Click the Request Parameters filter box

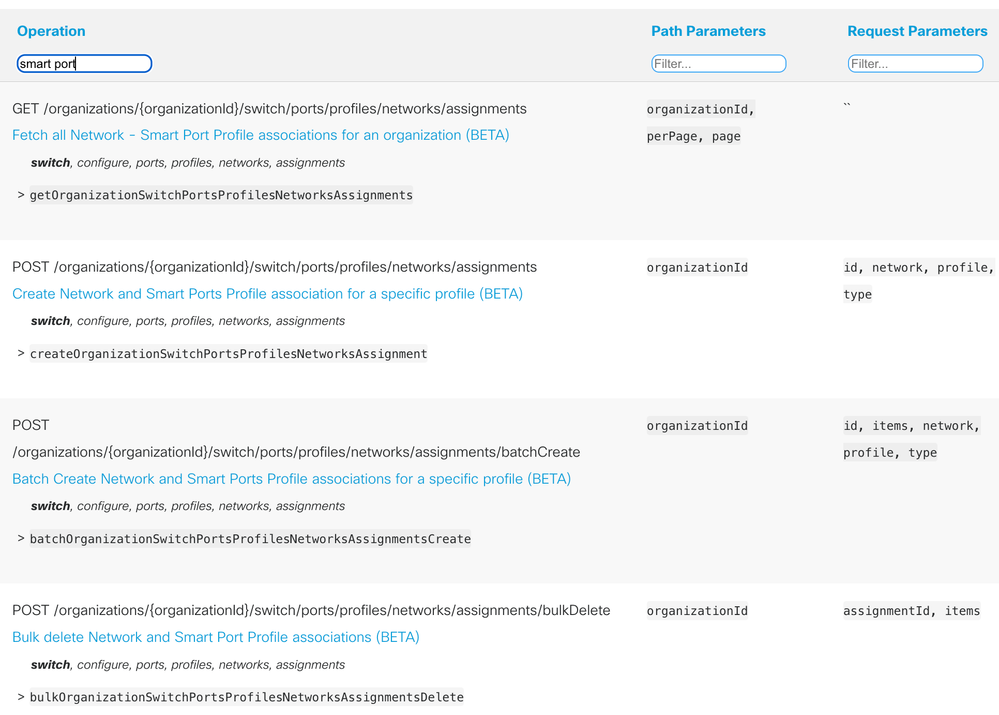point(915,63)
